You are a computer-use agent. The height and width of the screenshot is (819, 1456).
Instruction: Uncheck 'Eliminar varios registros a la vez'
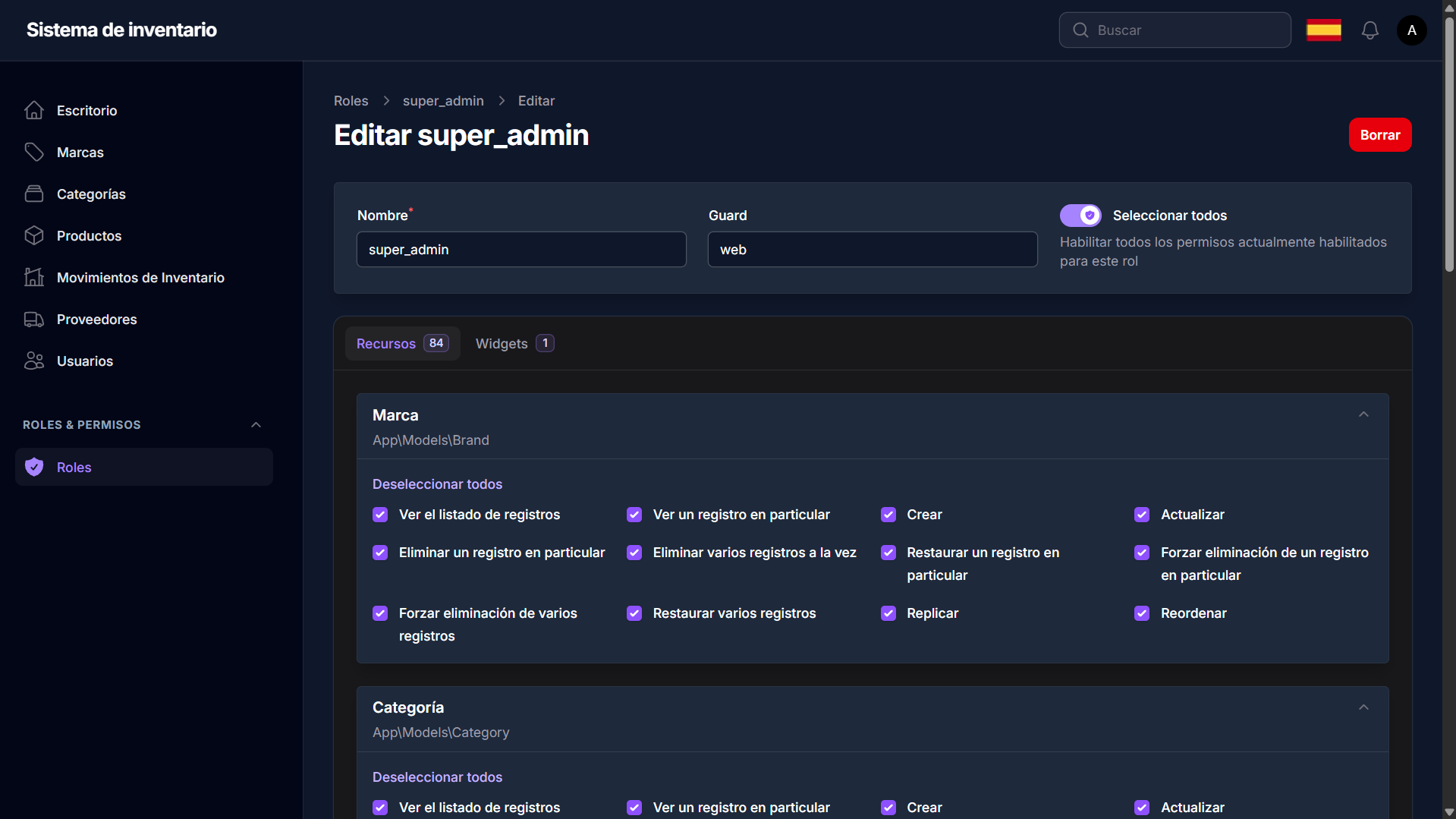coord(634,553)
